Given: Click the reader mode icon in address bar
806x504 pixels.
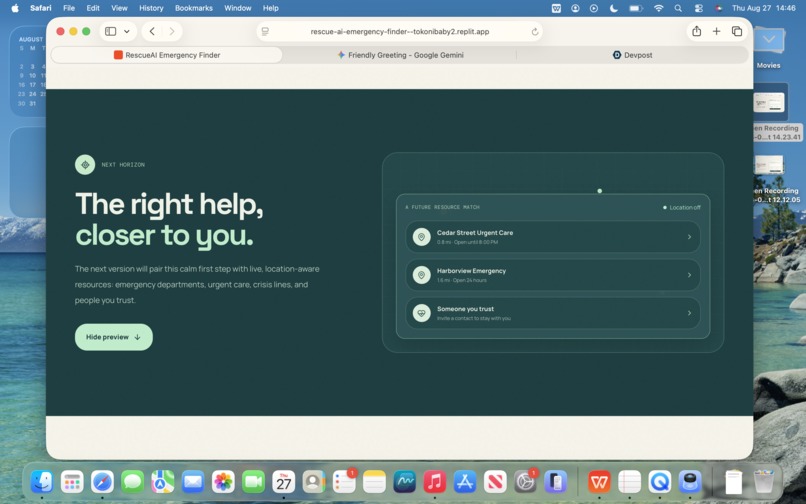Looking at the screenshot, I should (265, 31).
